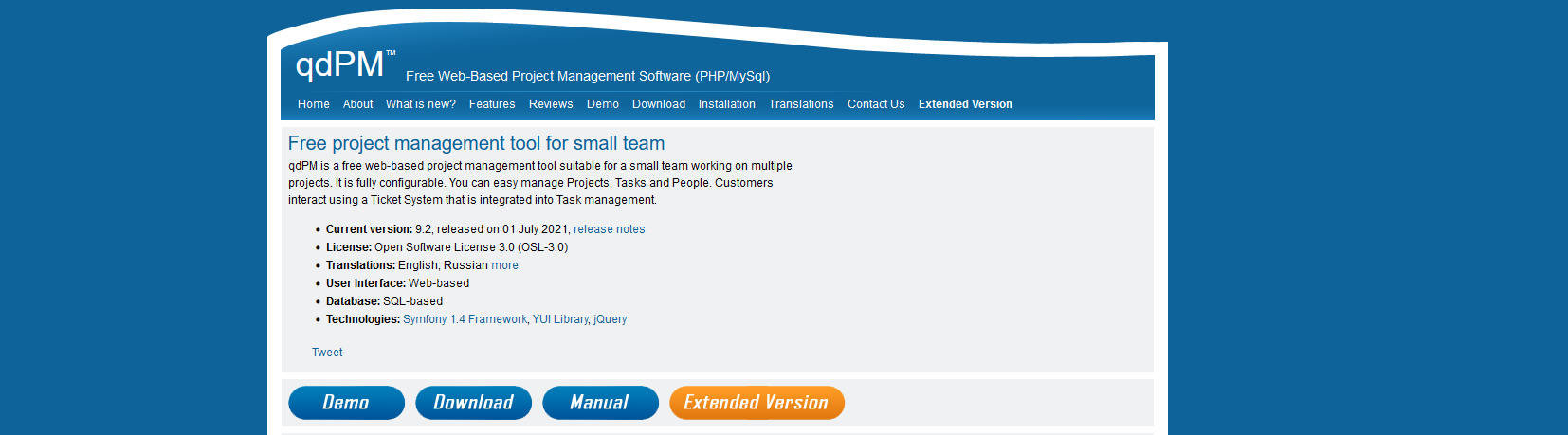Click the License: Open Software License text
Viewport: 1568px width, 435px height.
pyautogui.click(x=447, y=247)
